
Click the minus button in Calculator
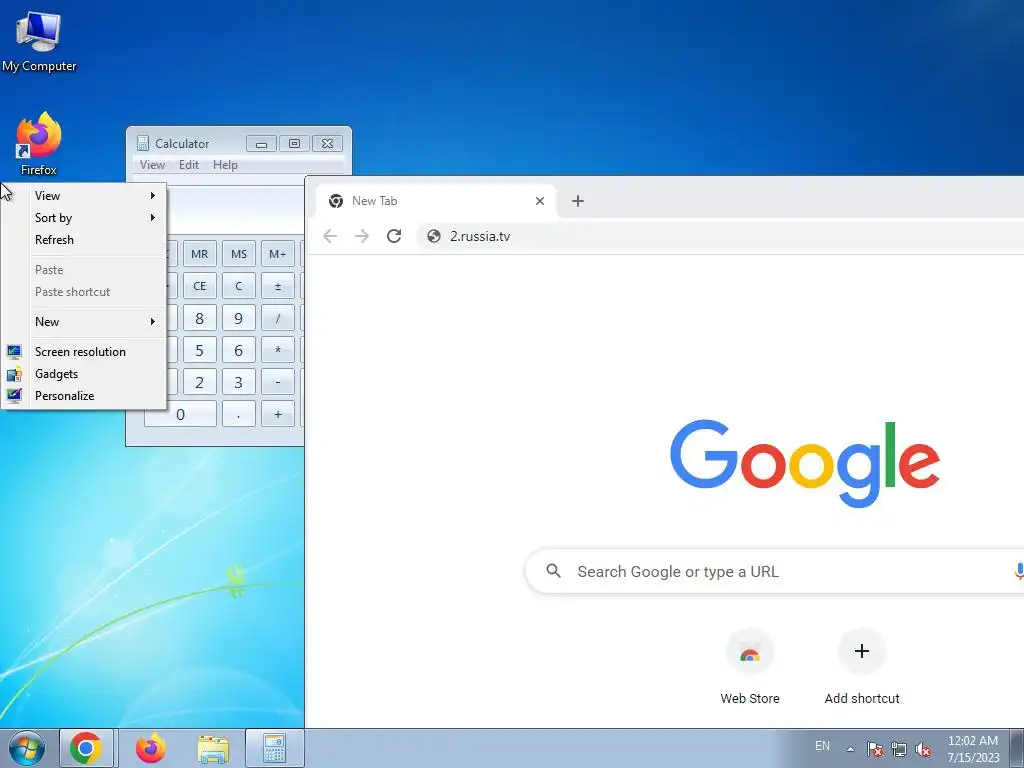(278, 382)
